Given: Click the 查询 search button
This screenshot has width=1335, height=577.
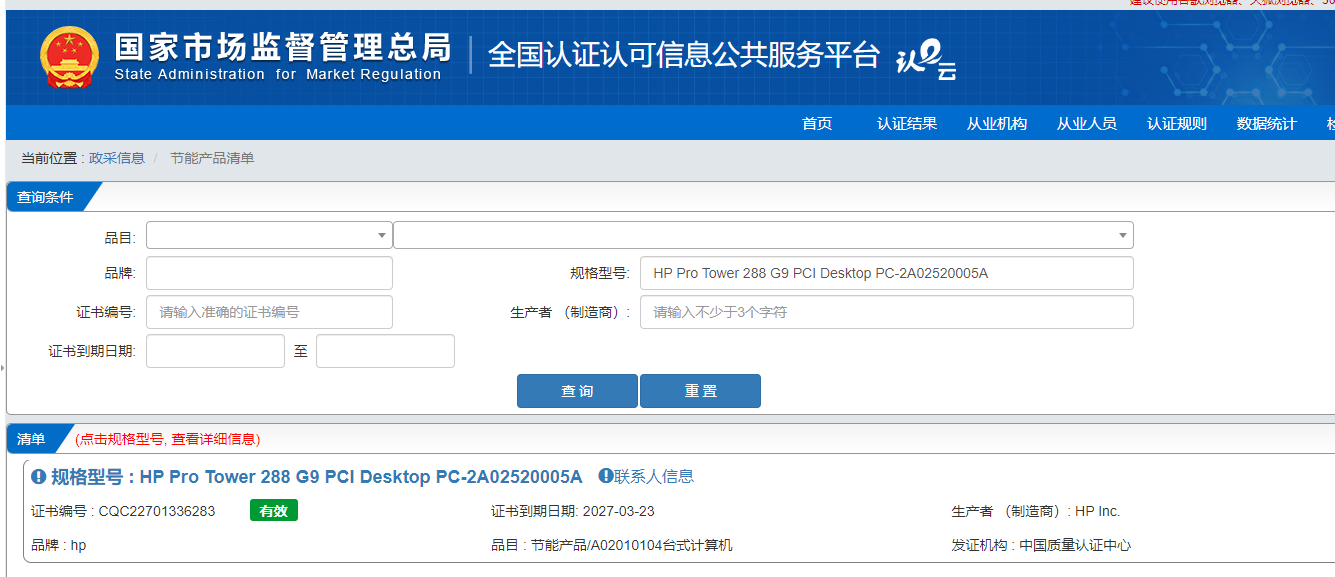Looking at the screenshot, I should coord(577,391).
